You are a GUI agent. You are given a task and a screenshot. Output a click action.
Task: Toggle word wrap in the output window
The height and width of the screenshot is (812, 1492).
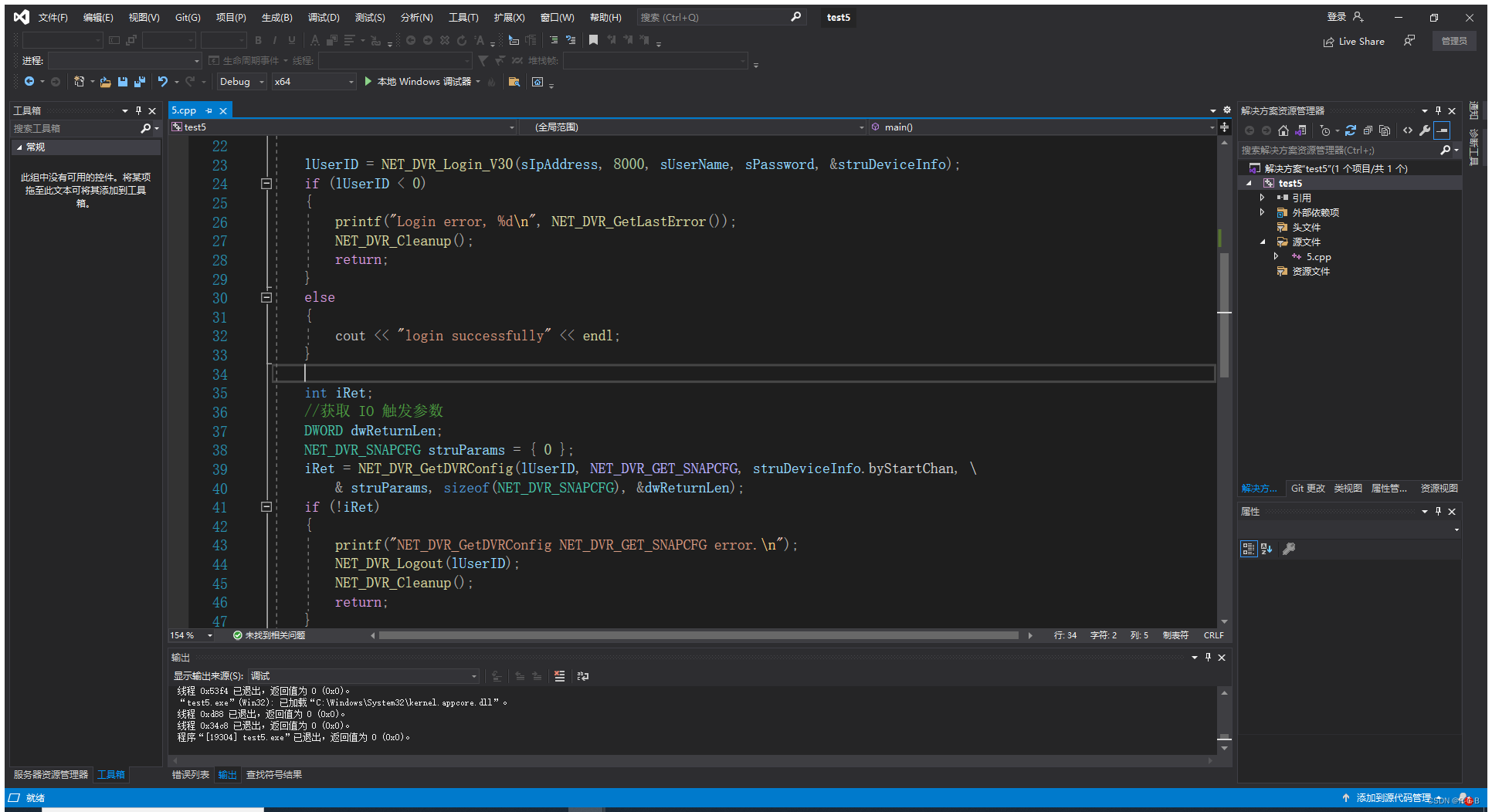tap(583, 676)
